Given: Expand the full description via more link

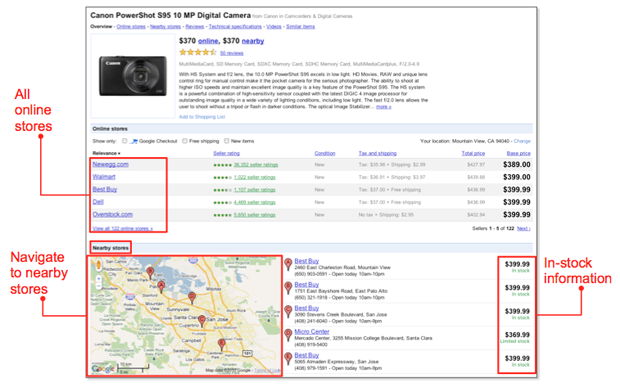Looking at the screenshot, I should point(384,107).
